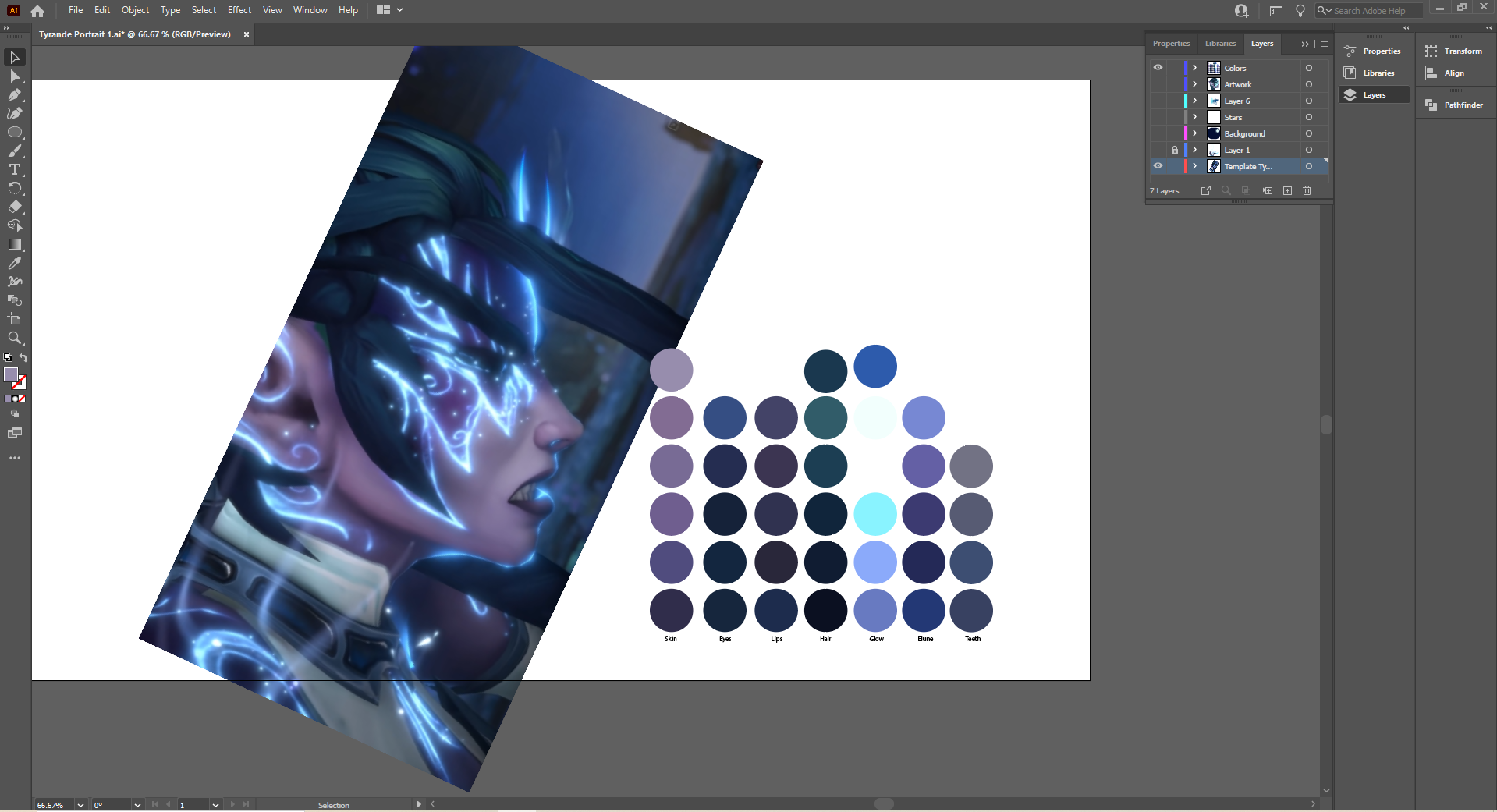Click the top lavender Skin circle swatch

671,369
